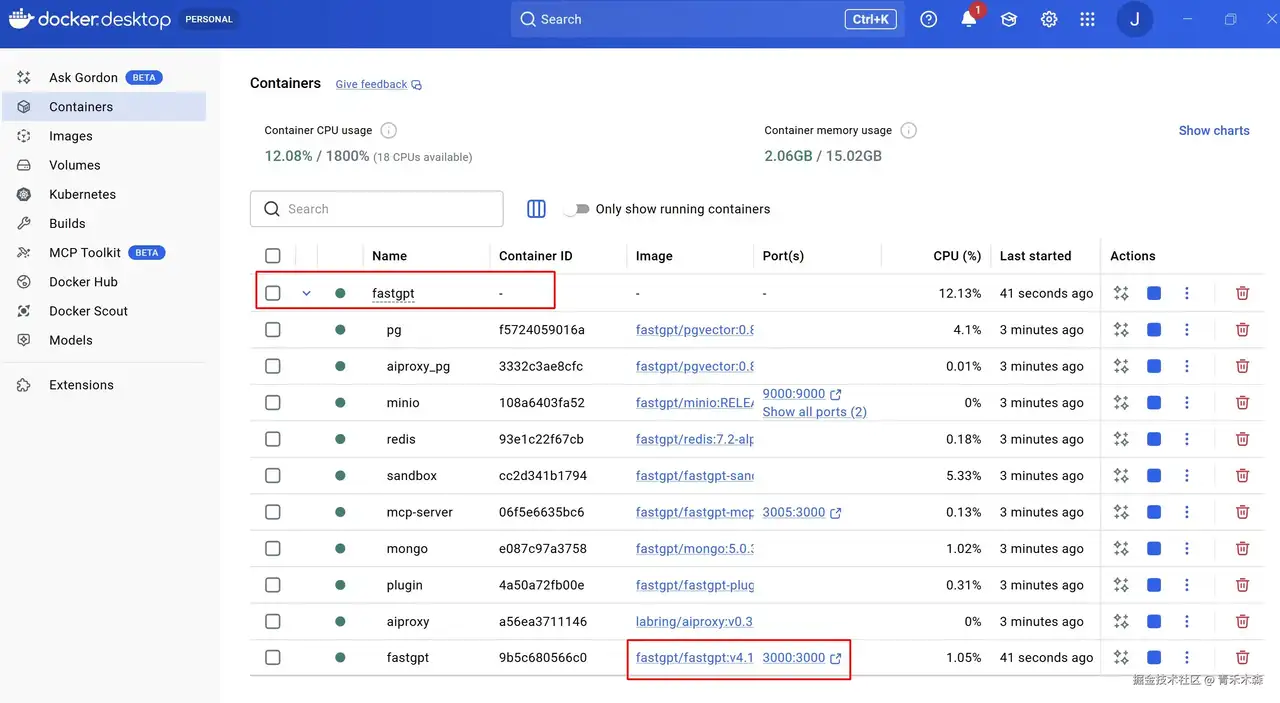
Task: Open Models in sidebar
Action: click(104, 340)
